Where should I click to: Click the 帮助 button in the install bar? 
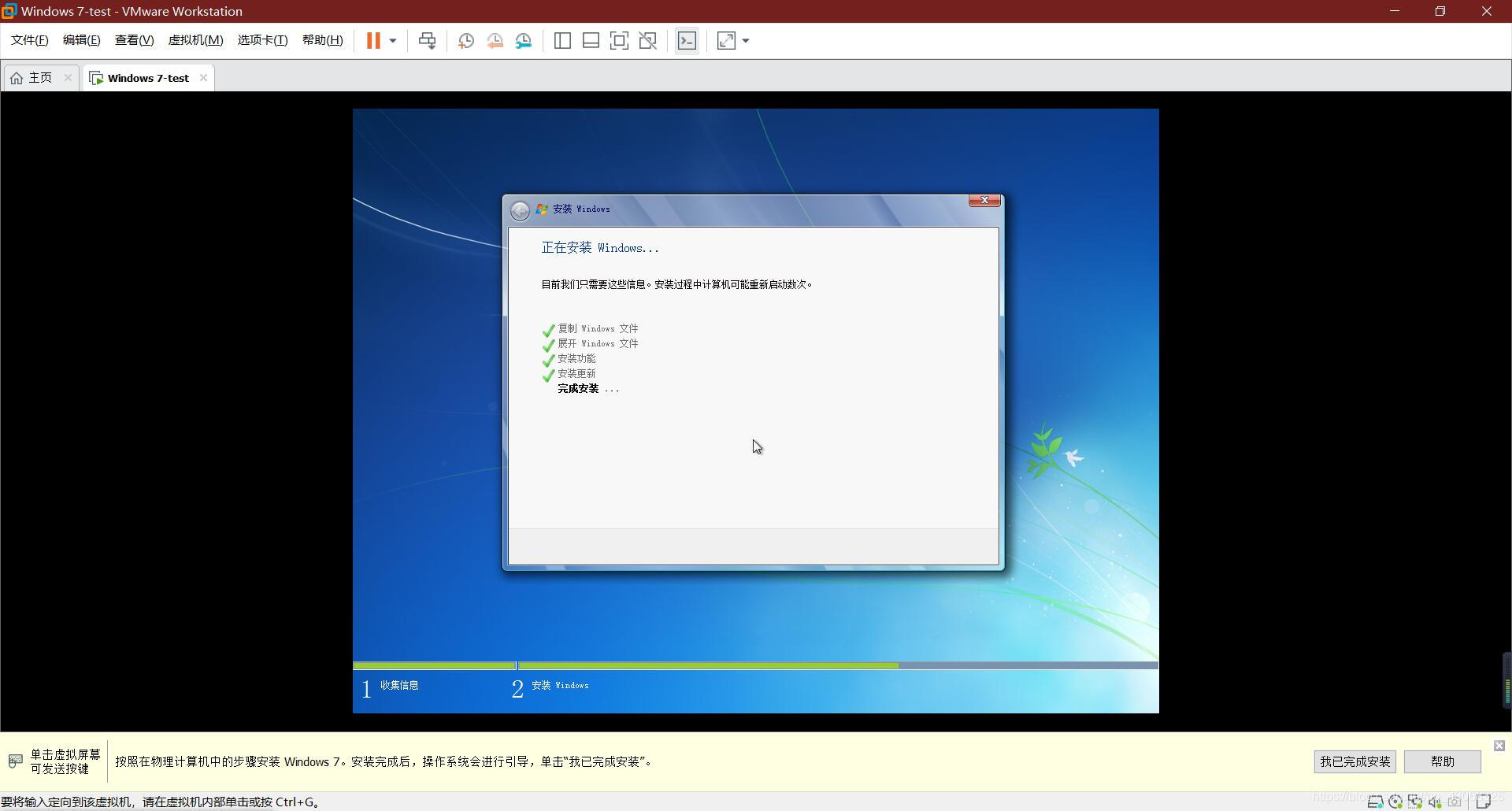pos(1442,761)
